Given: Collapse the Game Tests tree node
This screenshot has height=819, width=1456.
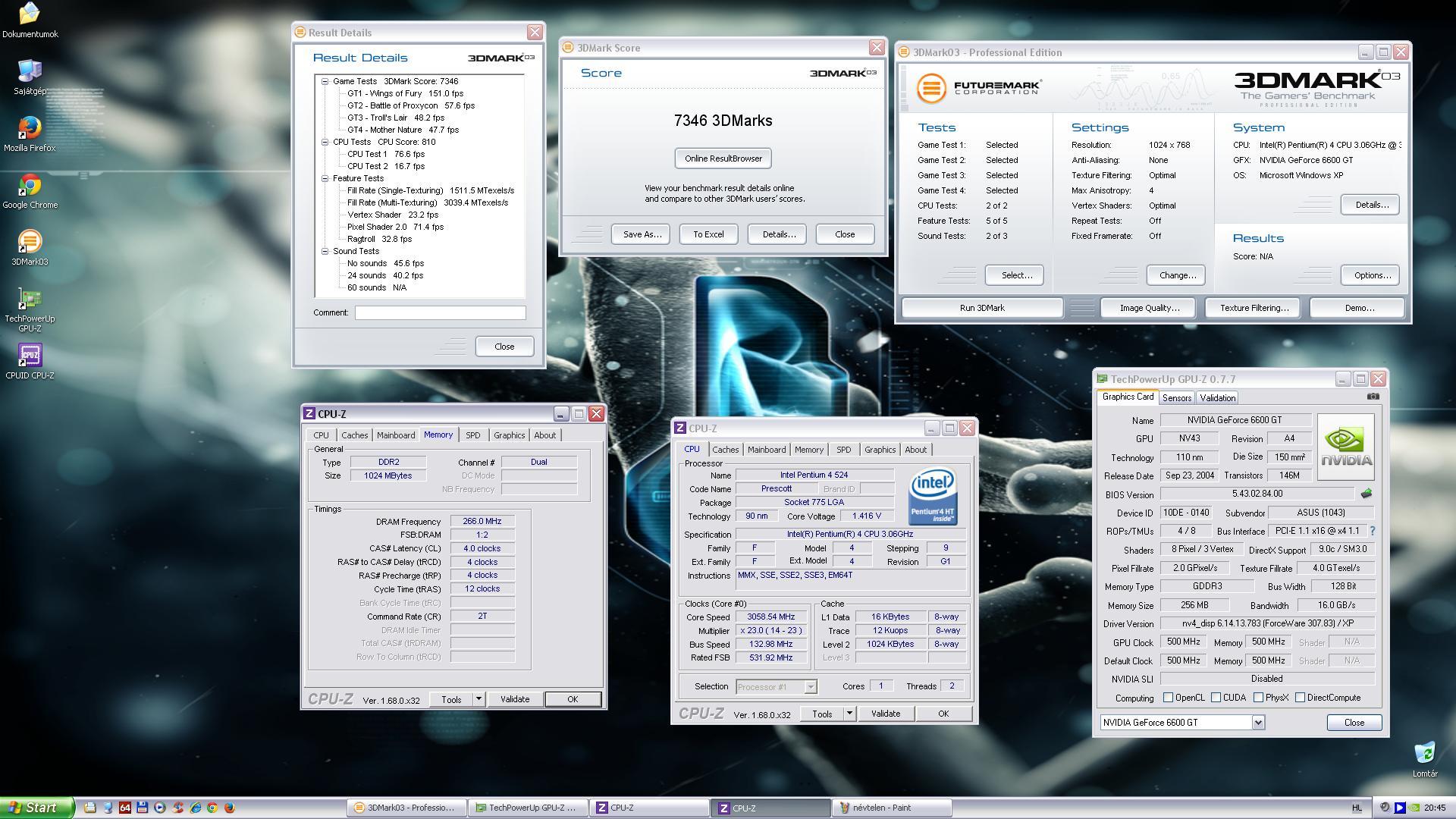Looking at the screenshot, I should tap(325, 81).
